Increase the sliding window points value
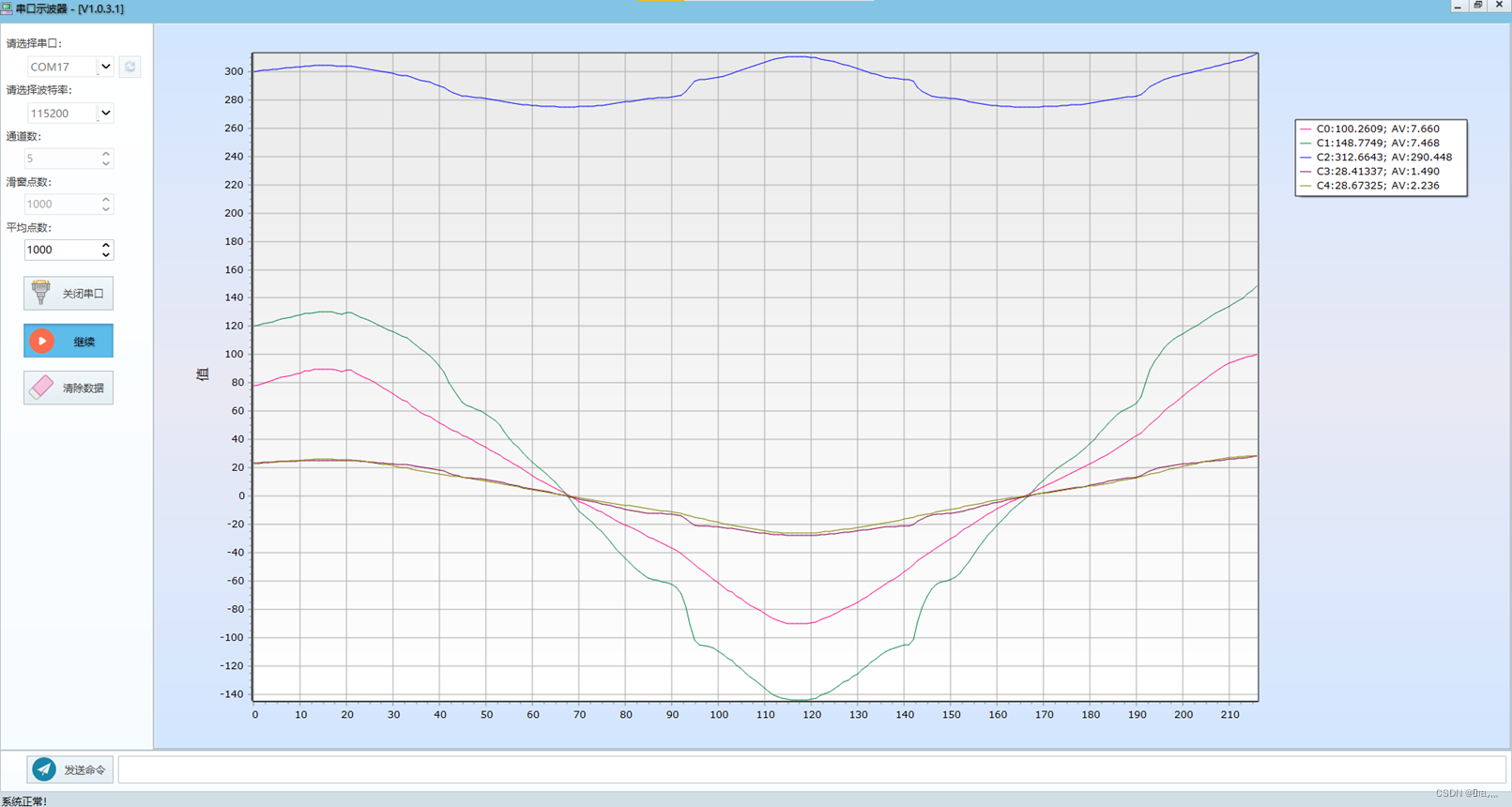 (106, 199)
